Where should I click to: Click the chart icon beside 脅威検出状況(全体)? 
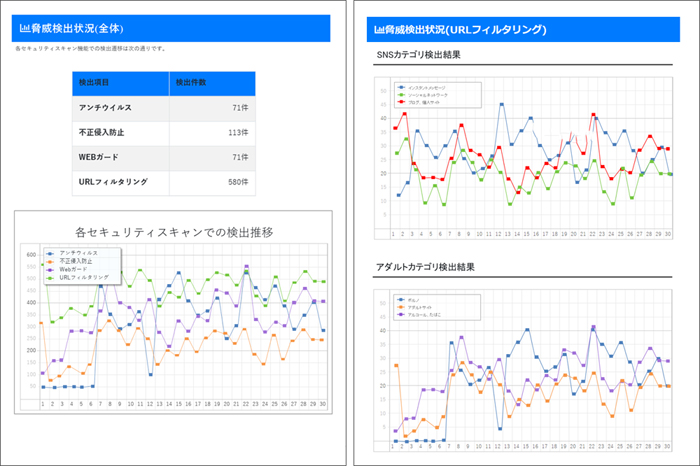25,29
